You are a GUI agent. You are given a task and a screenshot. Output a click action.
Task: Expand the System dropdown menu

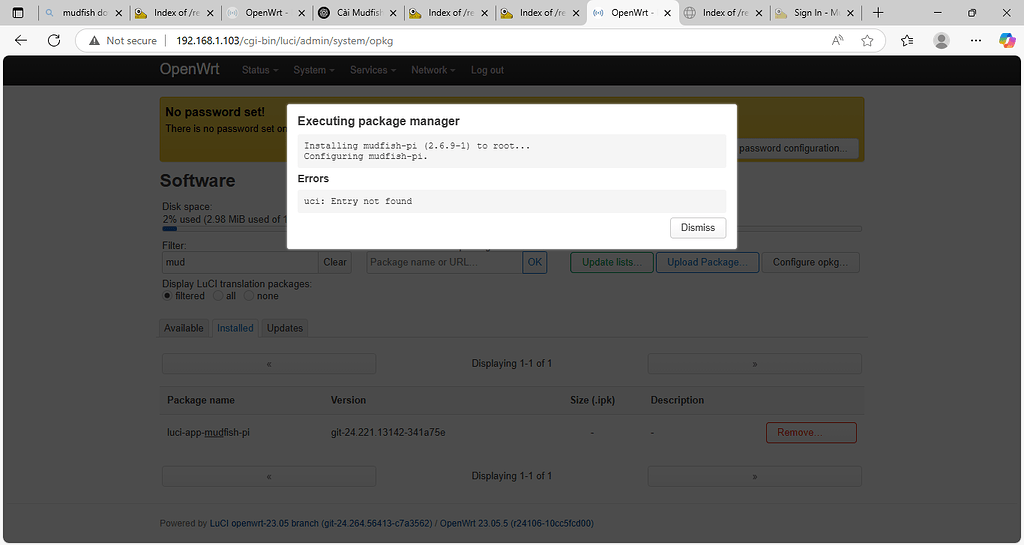[313, 70]
